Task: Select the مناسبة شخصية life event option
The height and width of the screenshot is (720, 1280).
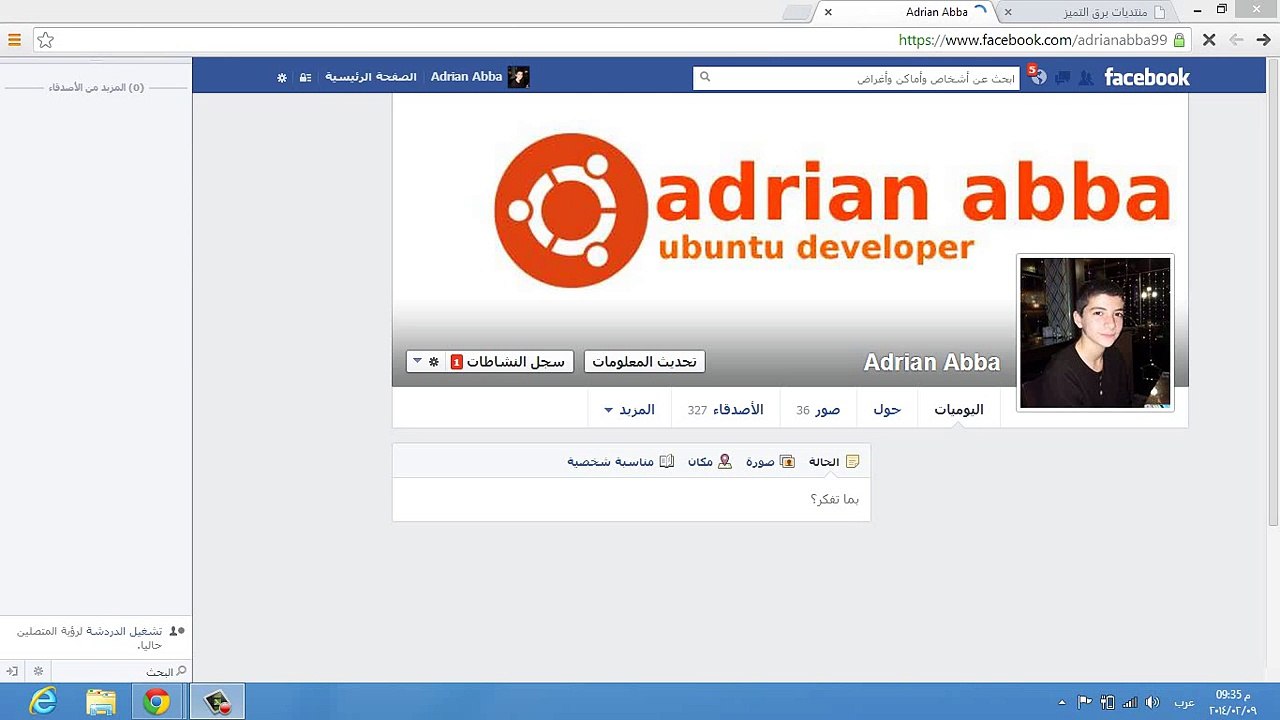Action: pos(620,462)
